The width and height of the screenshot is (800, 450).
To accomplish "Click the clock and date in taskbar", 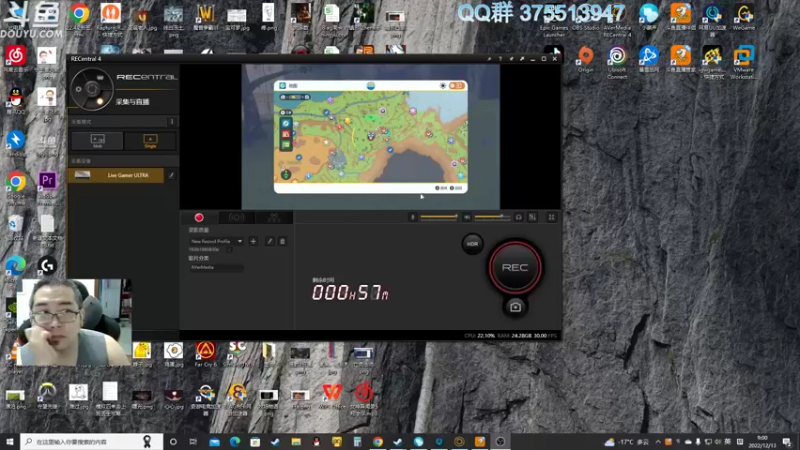I will (x=762, y=441).
